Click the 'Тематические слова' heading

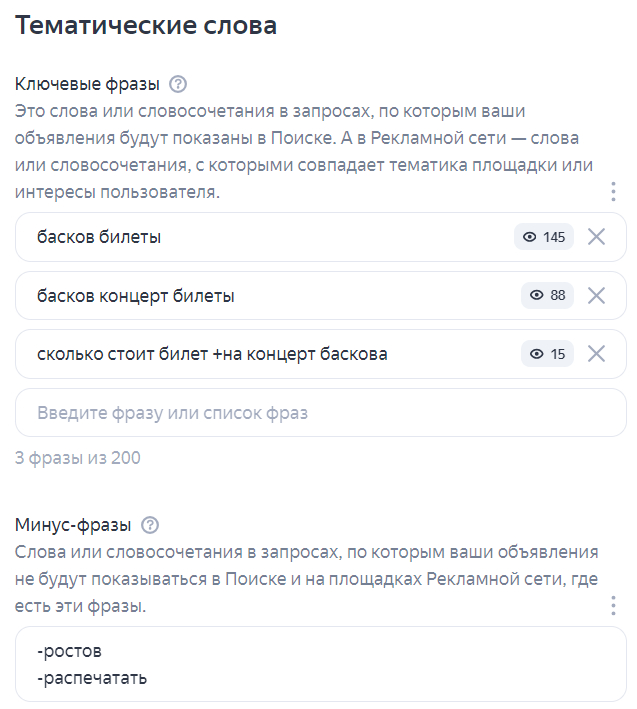146,26
